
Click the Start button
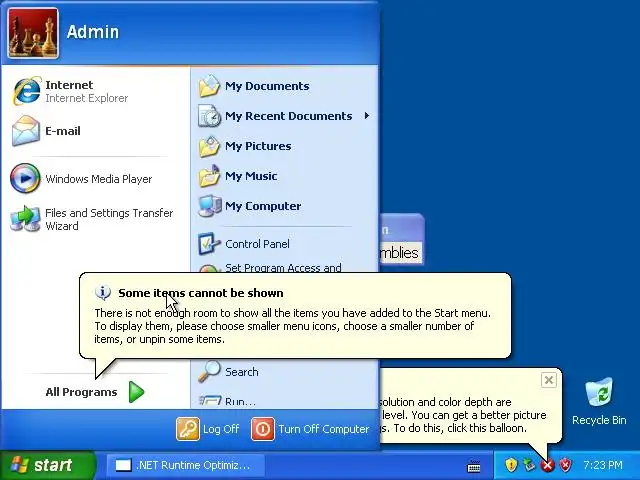coord(48,465)
